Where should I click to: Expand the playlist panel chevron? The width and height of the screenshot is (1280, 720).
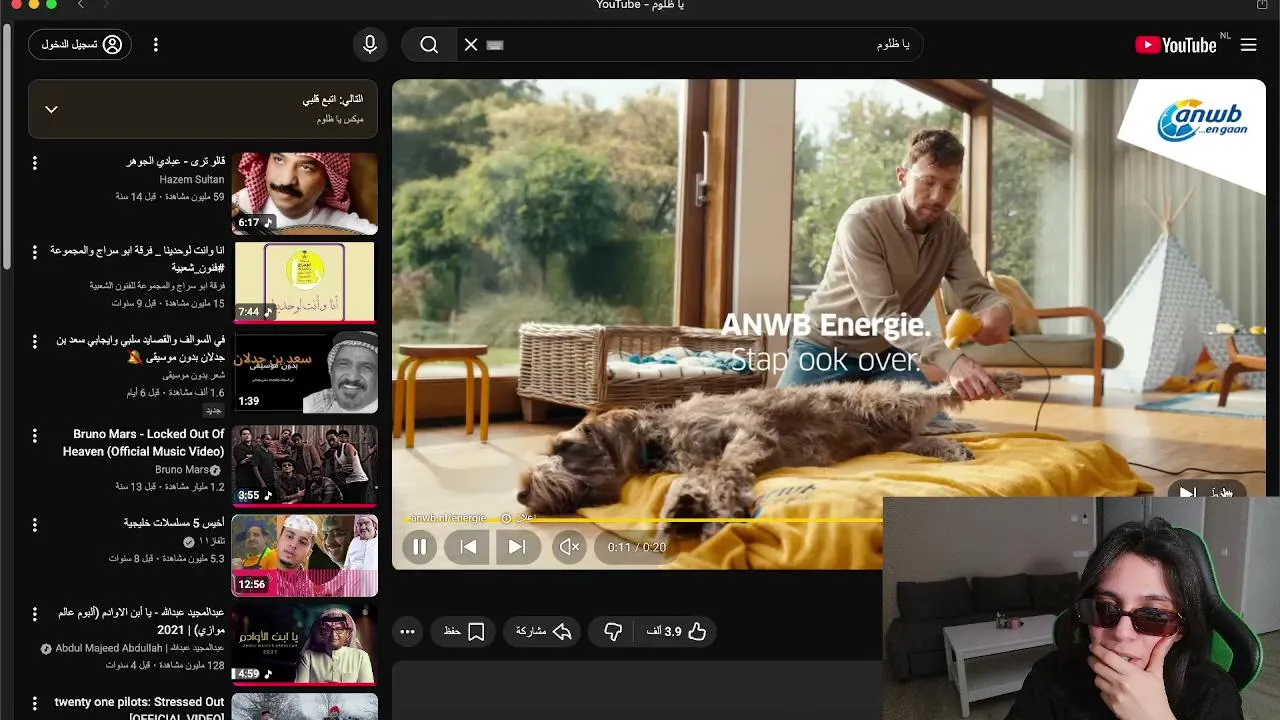coord(51,109)
